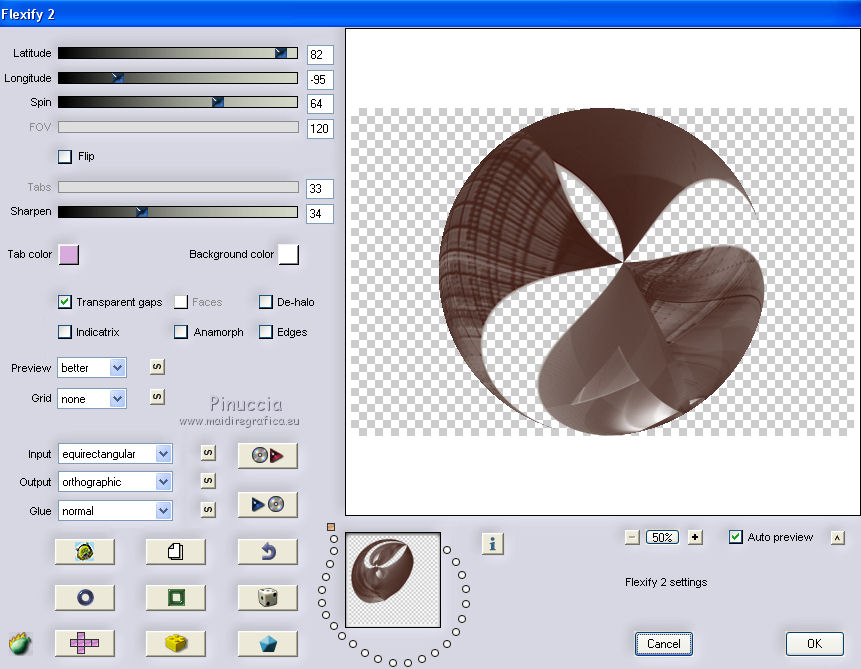Screen dimensions: 861x669
Task: Click the OK button
Action: (814, 644)
